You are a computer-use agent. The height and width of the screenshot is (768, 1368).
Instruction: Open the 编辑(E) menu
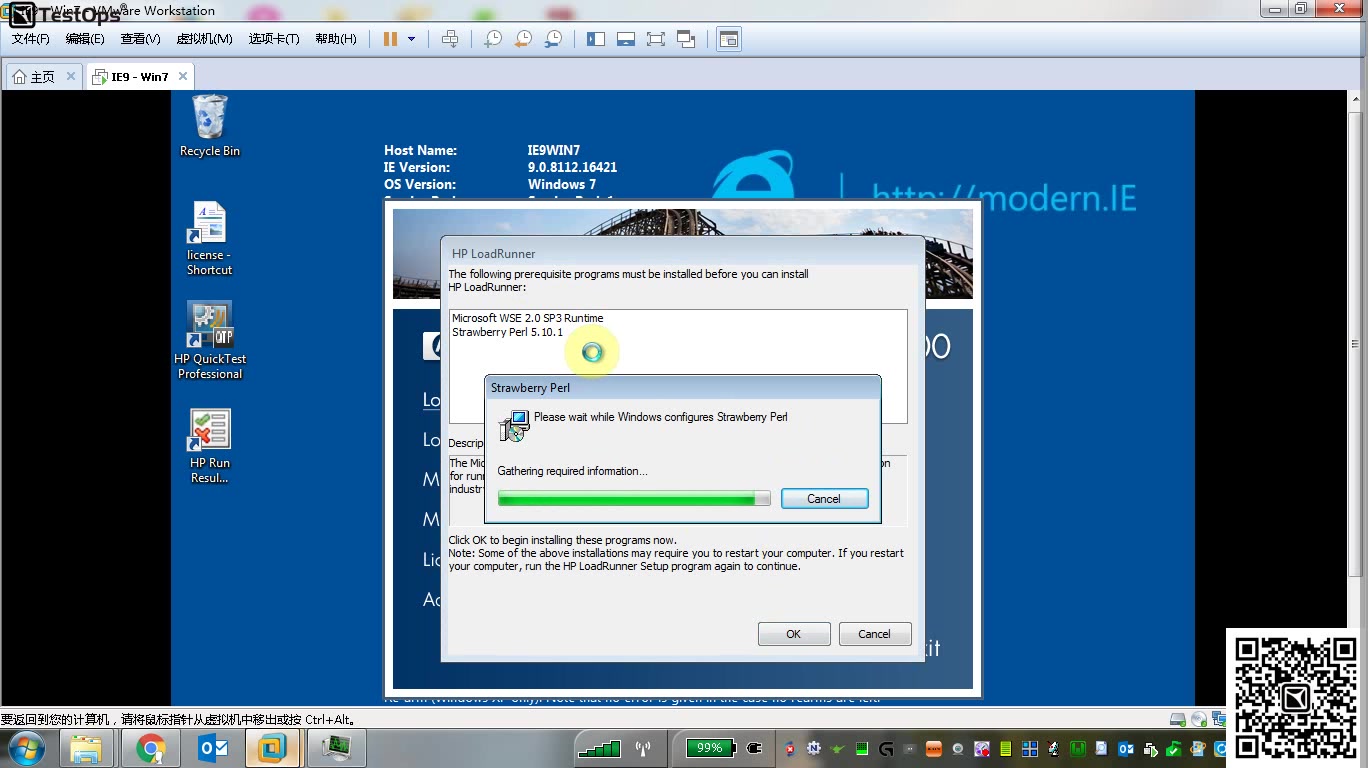(85, 39)
